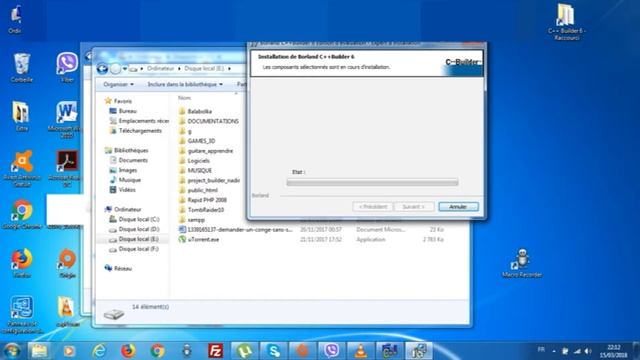Select the GAMES_3D folder
This screenshot has height=360, width=640.
click(x=197, y=141)
